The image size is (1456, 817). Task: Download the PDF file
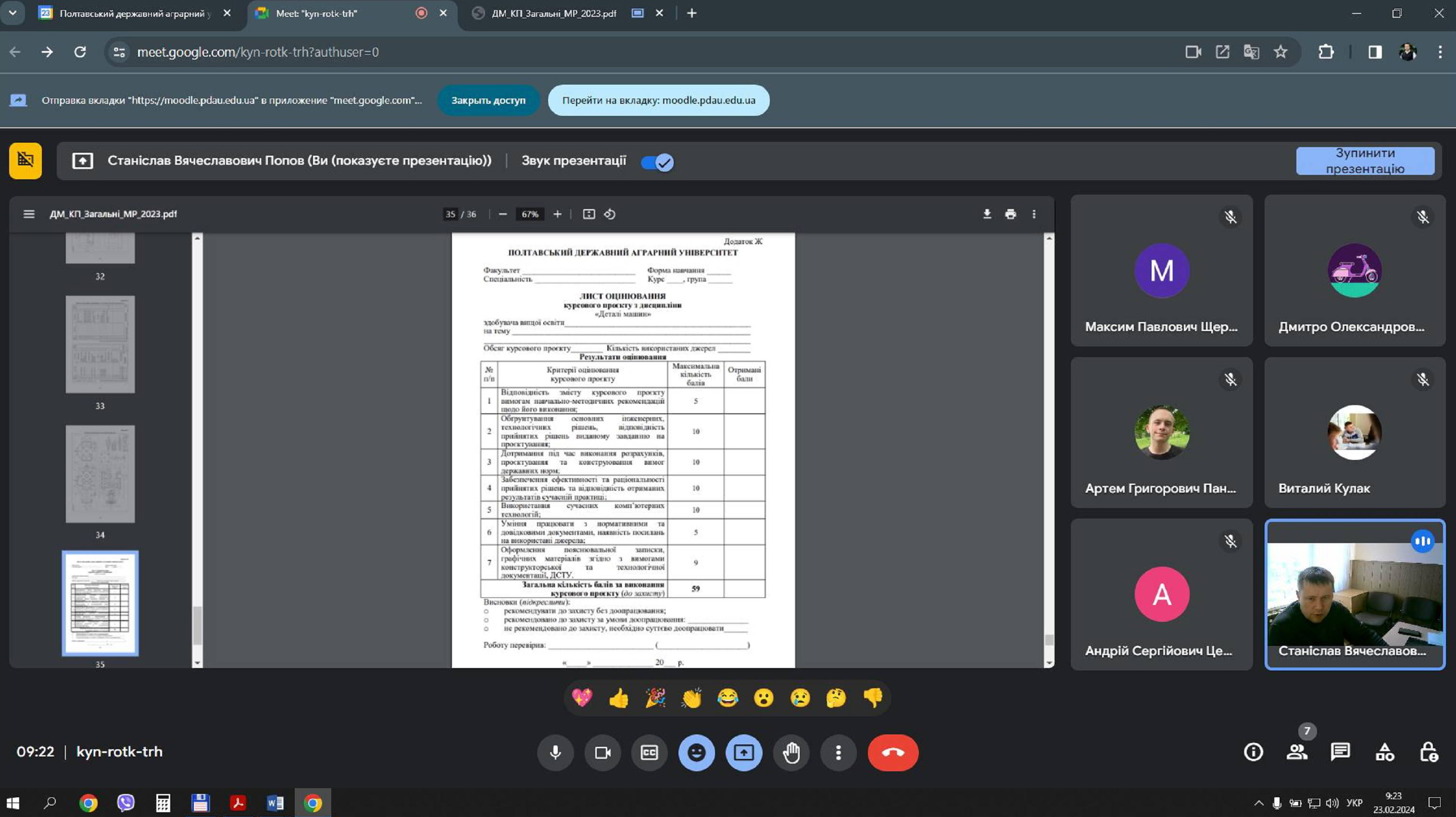click(x=987, y=214)
